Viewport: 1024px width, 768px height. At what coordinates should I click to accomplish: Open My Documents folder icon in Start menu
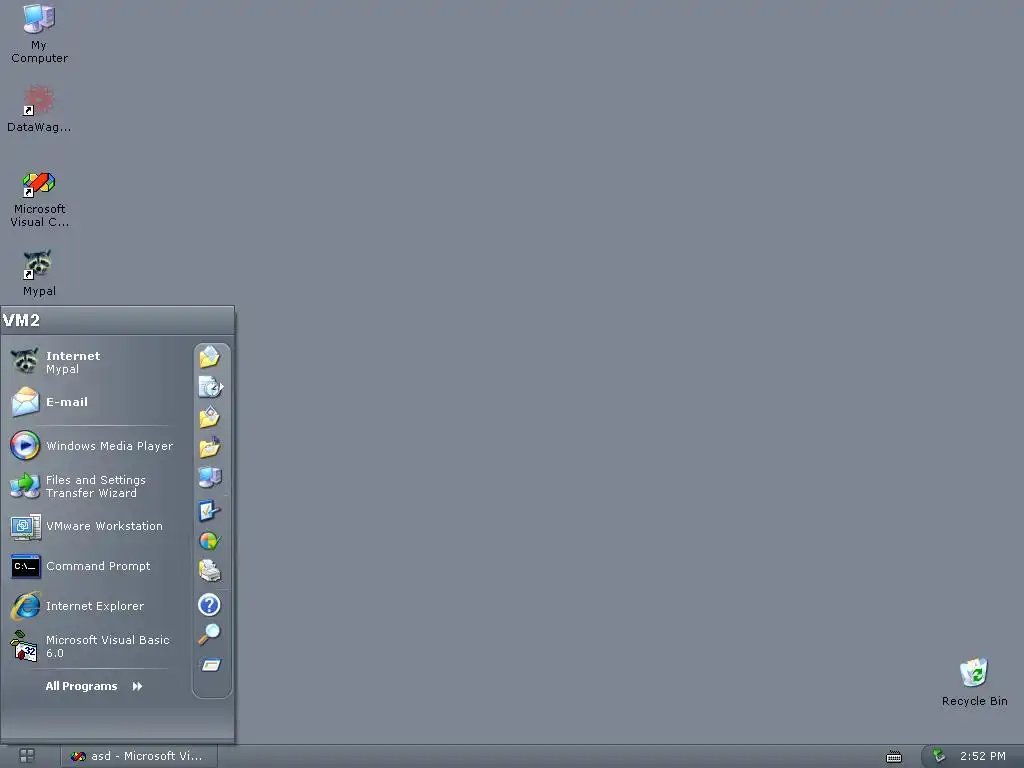coord(210,357)
